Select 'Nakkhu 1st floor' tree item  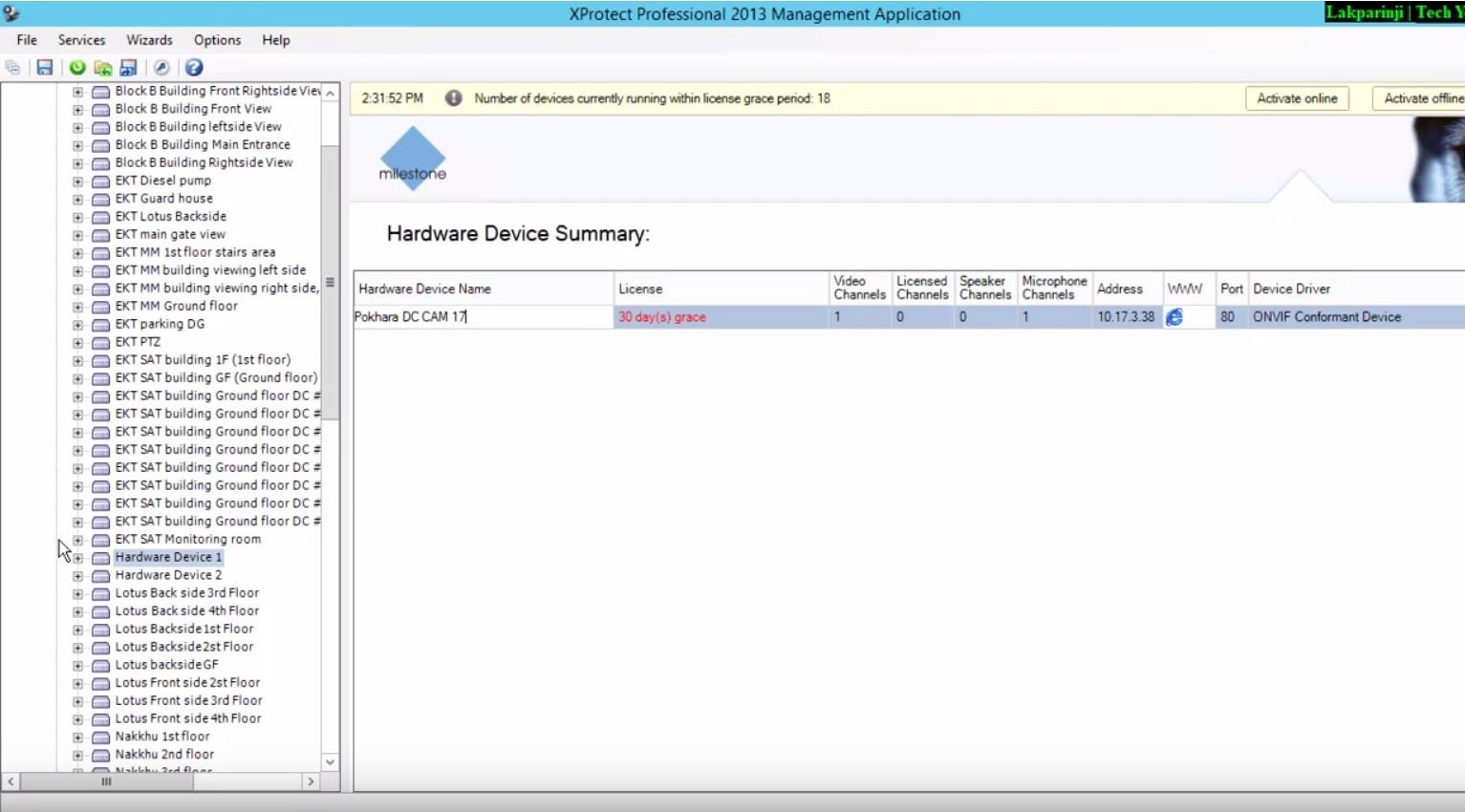pyautogui.click(x=162, y=737)
